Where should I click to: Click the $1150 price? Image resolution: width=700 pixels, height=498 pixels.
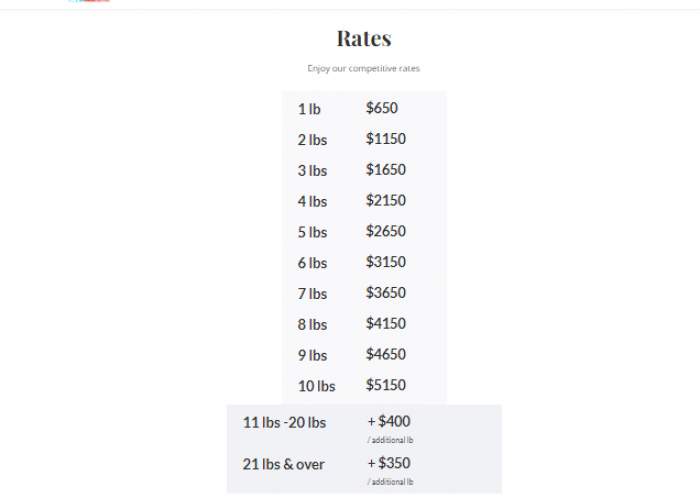pyautogui.click(x=386, y=139)
